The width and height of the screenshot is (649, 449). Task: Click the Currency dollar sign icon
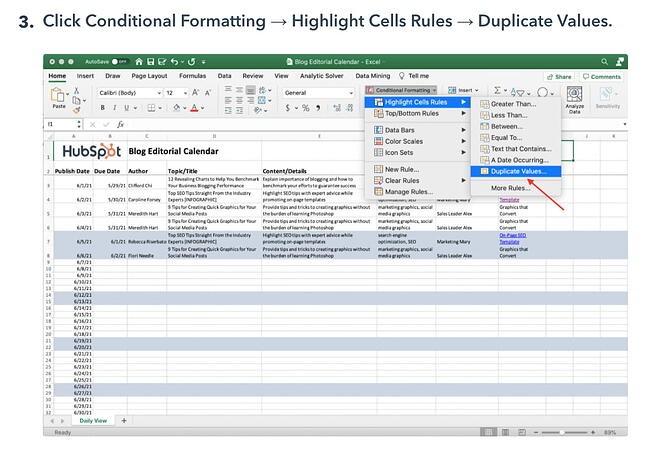pos(288,108)
